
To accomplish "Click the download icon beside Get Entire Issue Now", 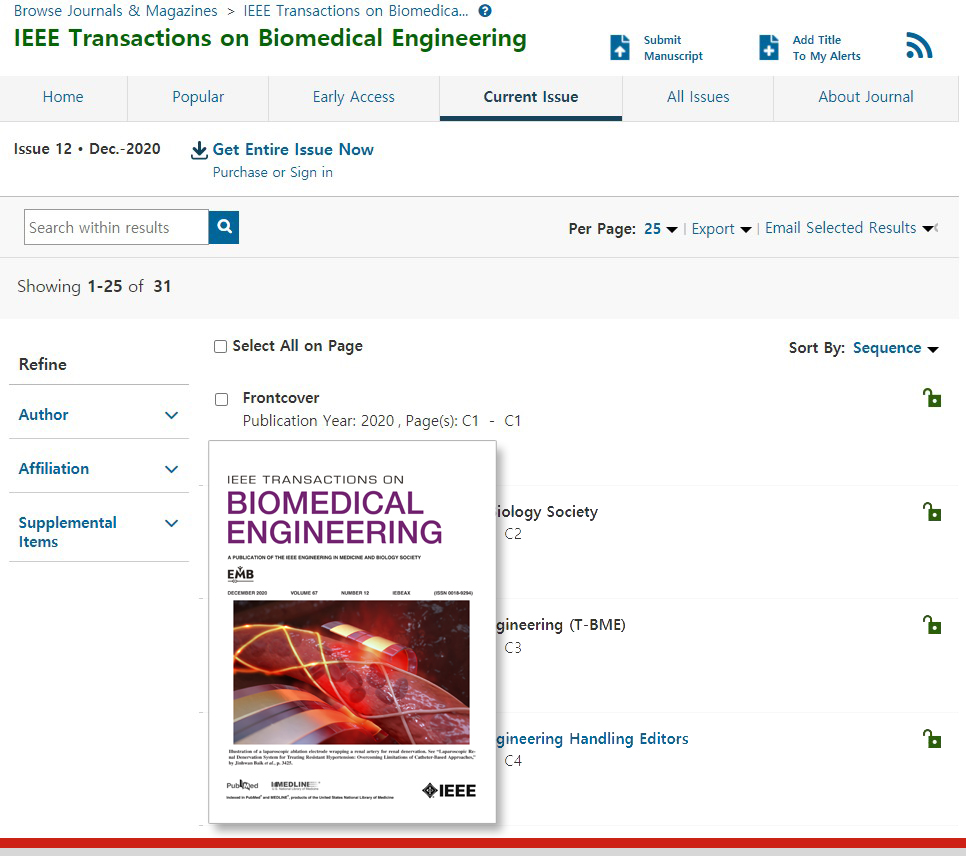I will [x=199, y=148].
